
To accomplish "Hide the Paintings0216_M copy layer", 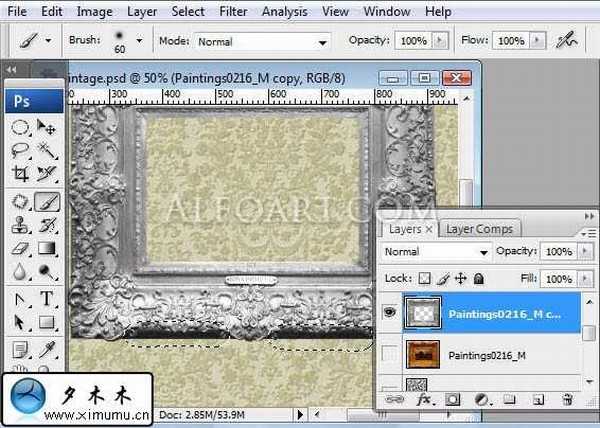I will tap(390, 312).
